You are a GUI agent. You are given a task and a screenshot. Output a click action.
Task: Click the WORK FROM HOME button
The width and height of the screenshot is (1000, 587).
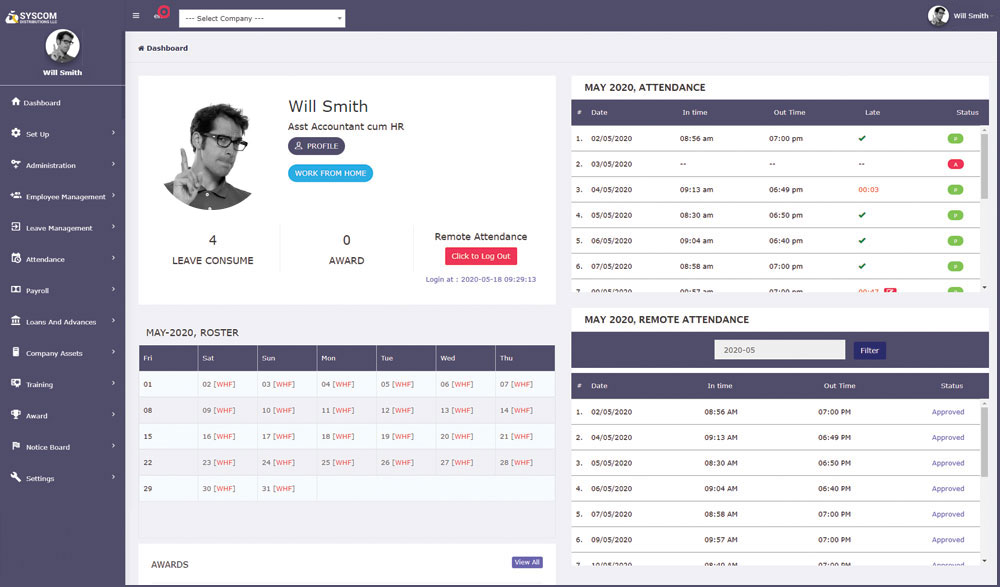(330, 173)
